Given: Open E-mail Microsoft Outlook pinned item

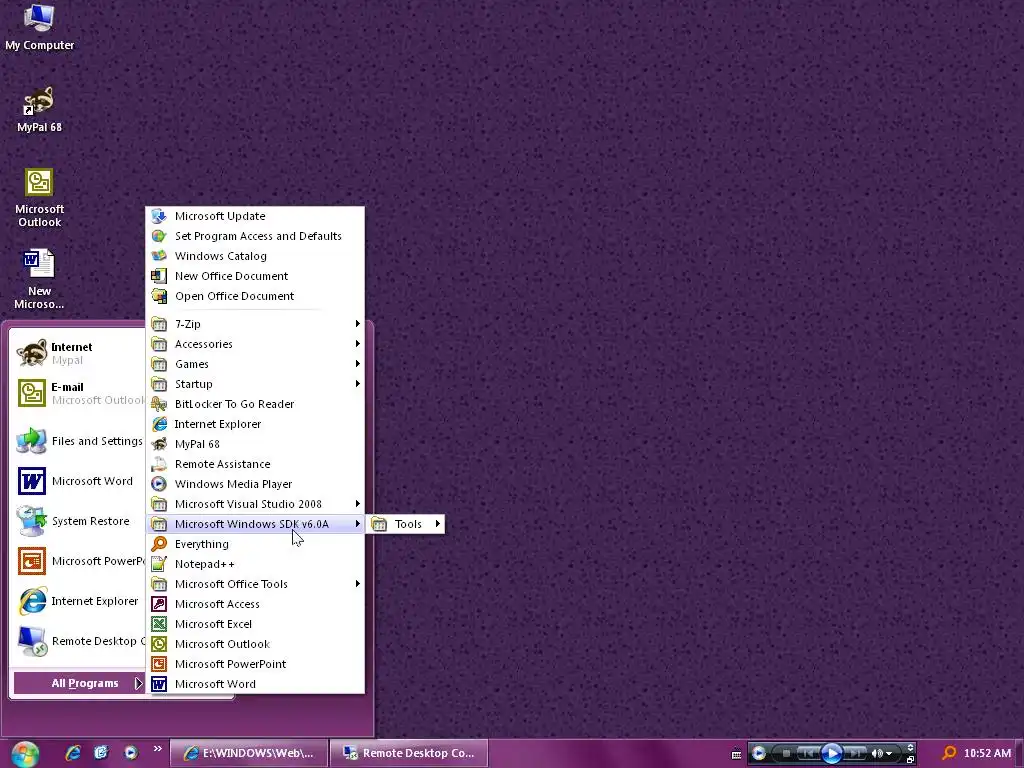Looking at the screenshot, I should pos(78,393).
